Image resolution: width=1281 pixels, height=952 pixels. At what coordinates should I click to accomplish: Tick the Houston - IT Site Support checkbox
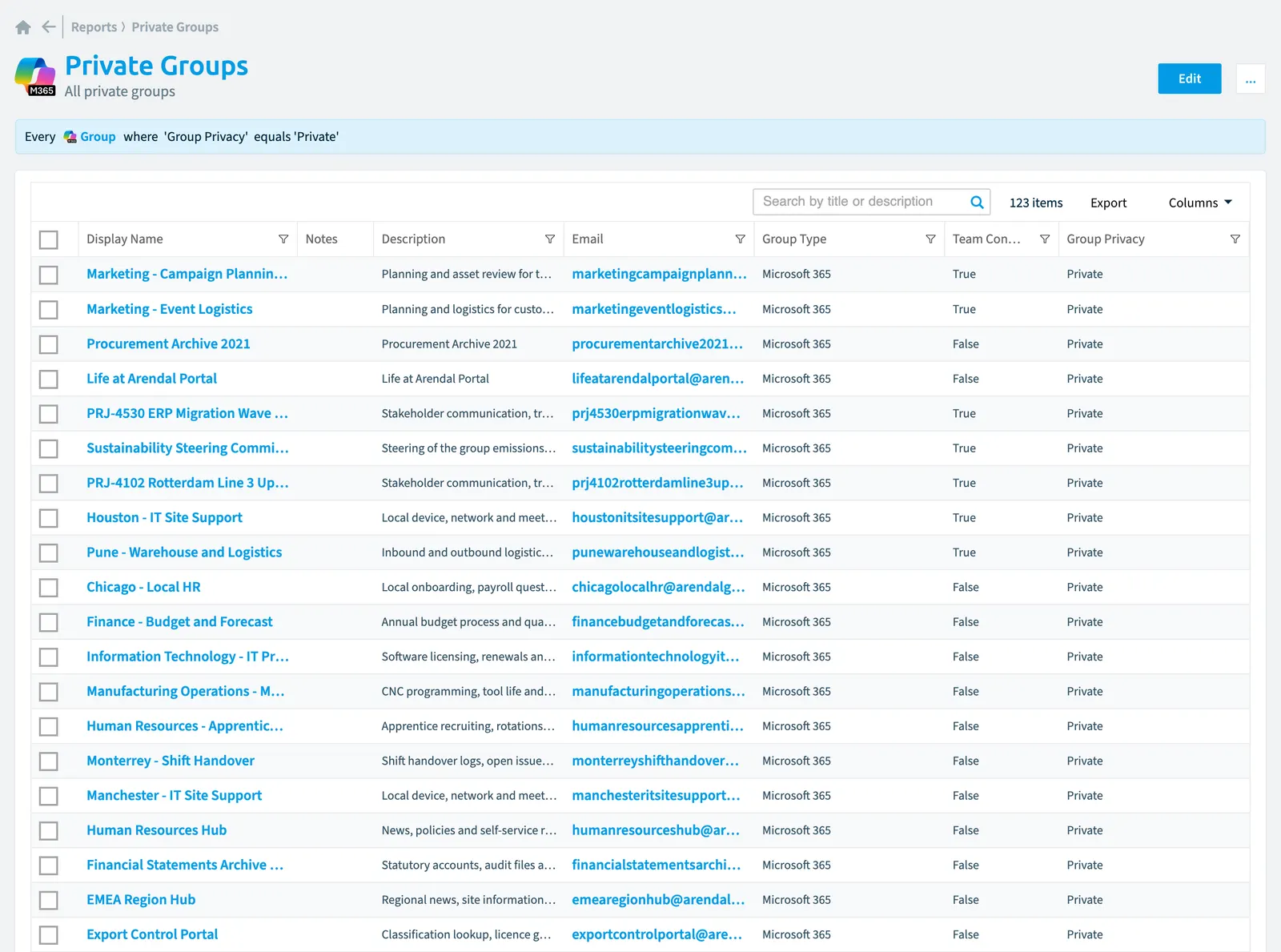[x=49, y=518]
